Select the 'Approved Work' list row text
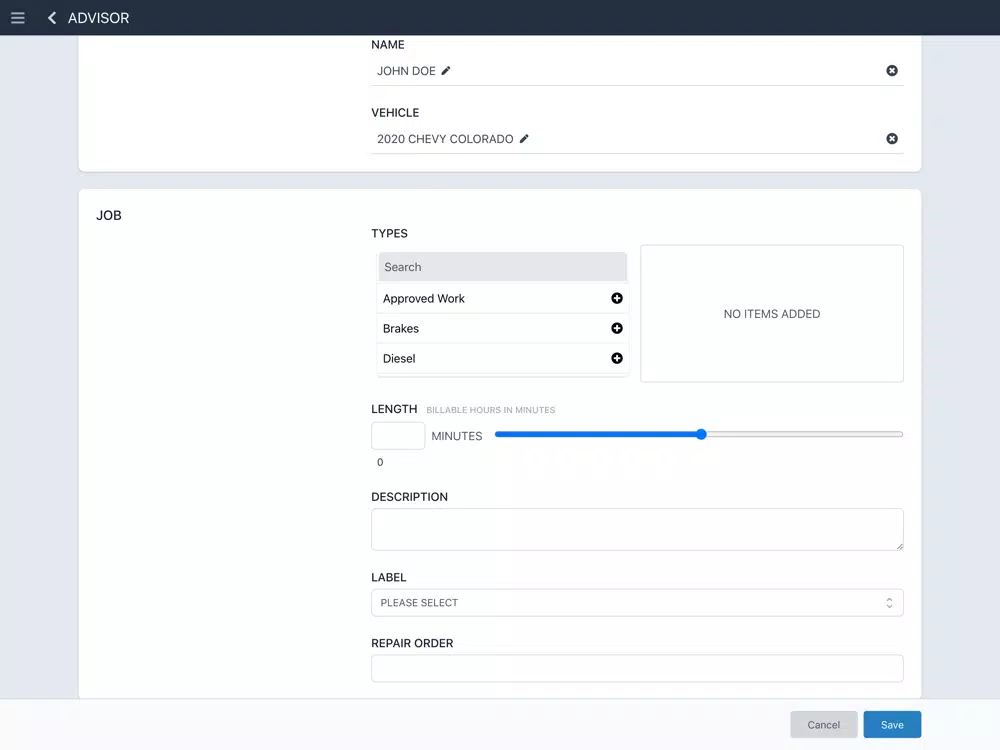Viewport: 1000px width, 750px height. point(423,298)
